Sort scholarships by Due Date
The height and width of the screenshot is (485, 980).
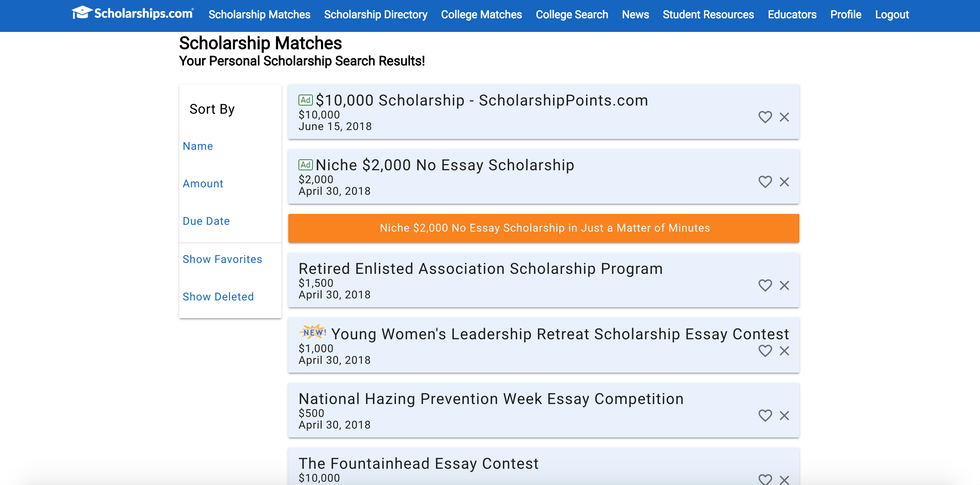pyautogui.click(x=206, y=221)
